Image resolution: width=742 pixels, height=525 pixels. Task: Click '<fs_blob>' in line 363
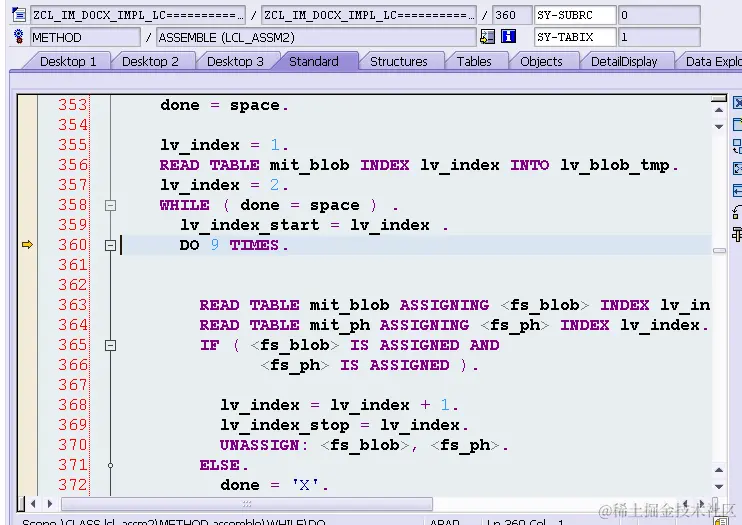tap(545, 305)
